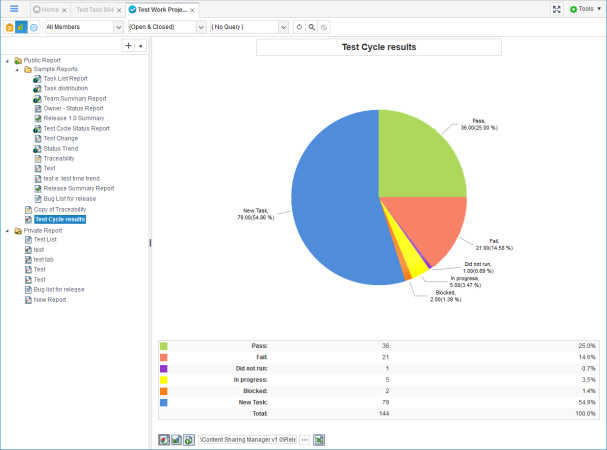Open Traceability under Sample Reports
Viewport: 607px width, 450px height.
pyautogui.click(x=58, y=158)
